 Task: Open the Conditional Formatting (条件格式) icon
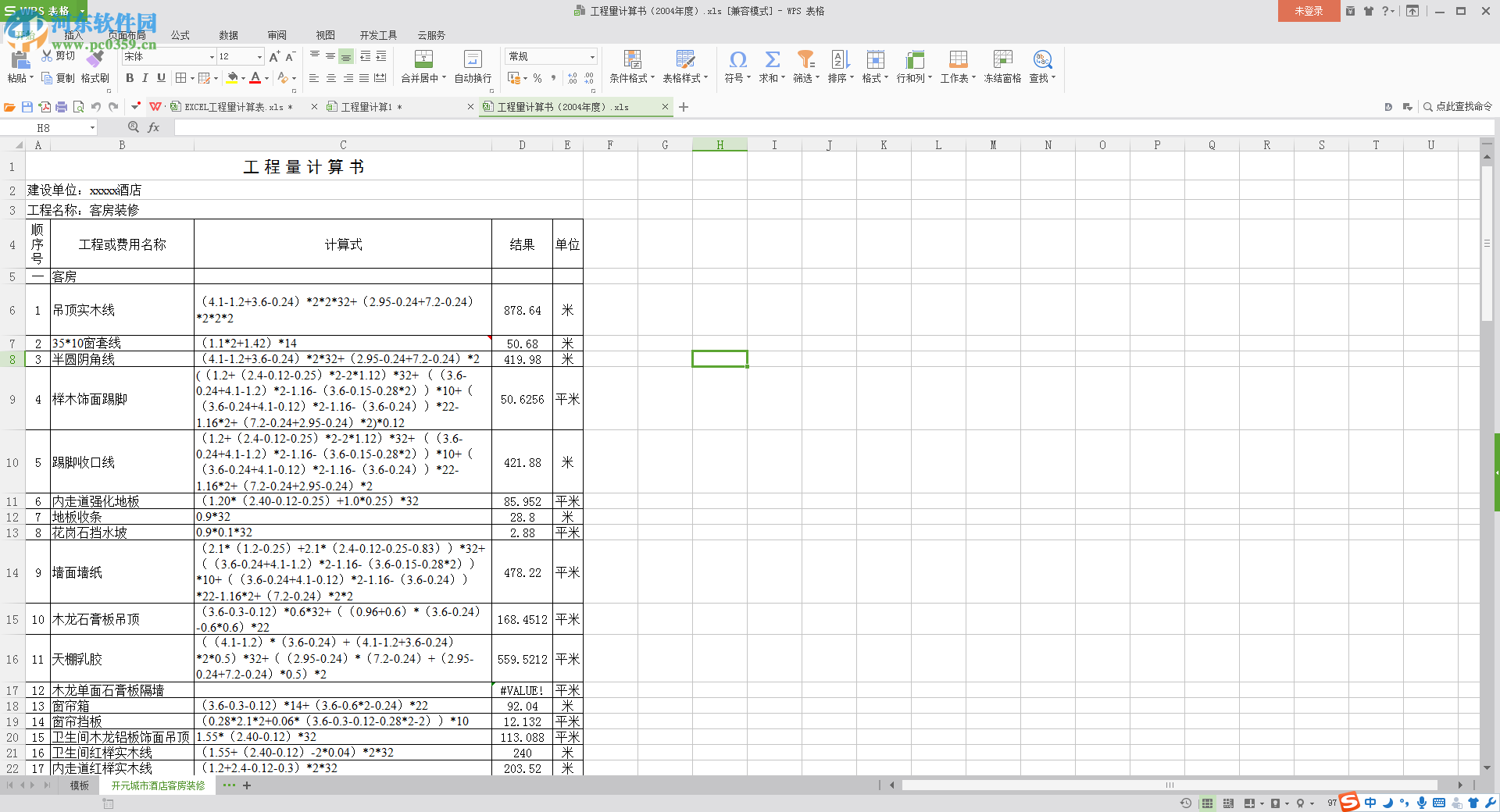[632, 60]
